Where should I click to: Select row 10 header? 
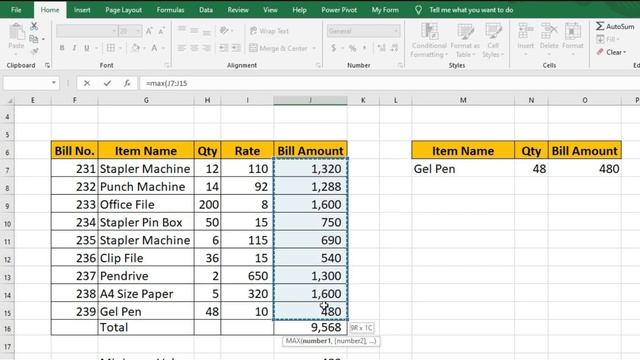click(x=7, y=223)
